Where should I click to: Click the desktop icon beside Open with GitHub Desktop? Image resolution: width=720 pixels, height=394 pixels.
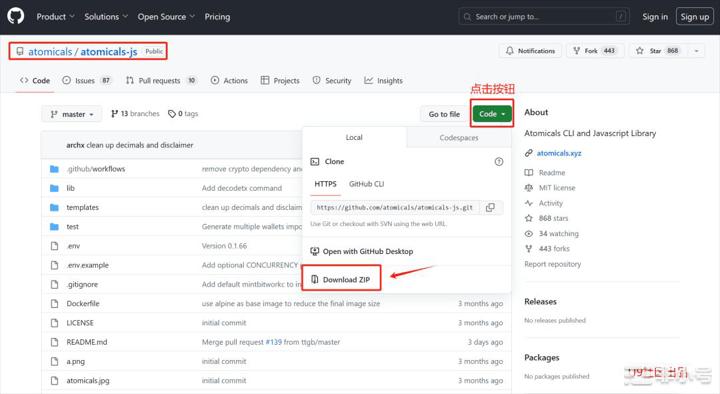tap(315, 251)
